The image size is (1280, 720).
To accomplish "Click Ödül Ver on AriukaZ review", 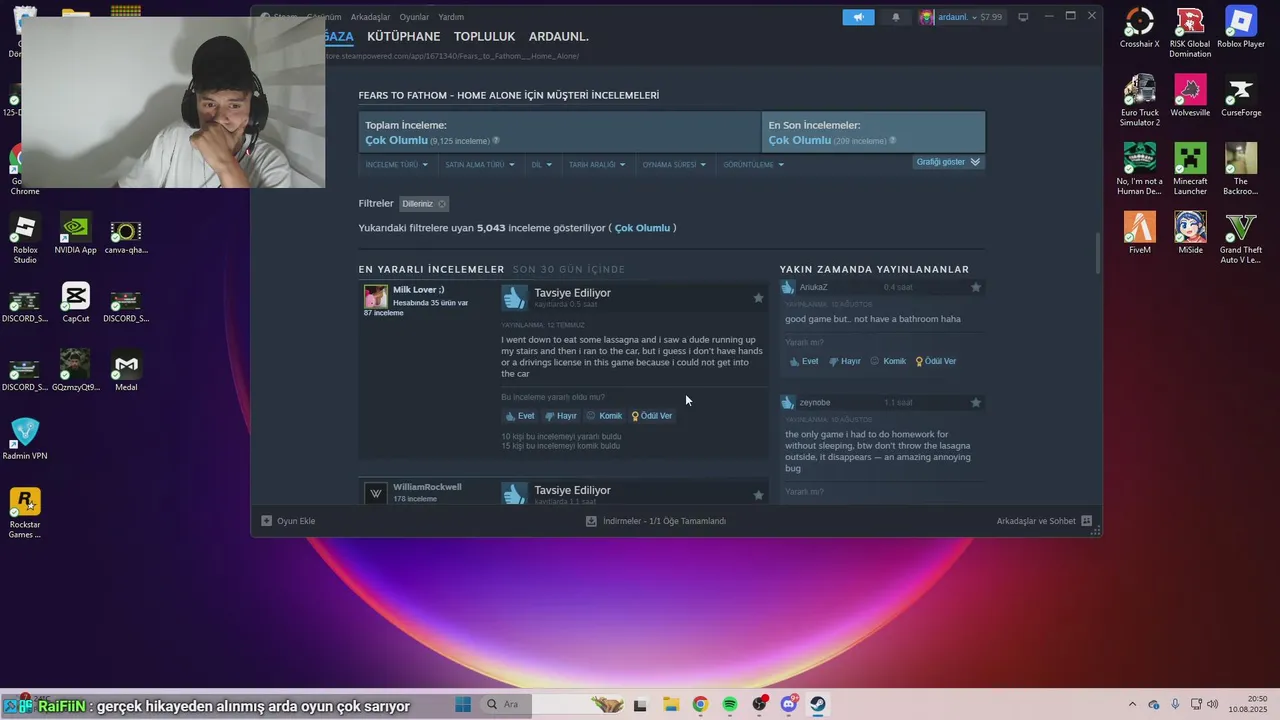I will tap(936, 361).
